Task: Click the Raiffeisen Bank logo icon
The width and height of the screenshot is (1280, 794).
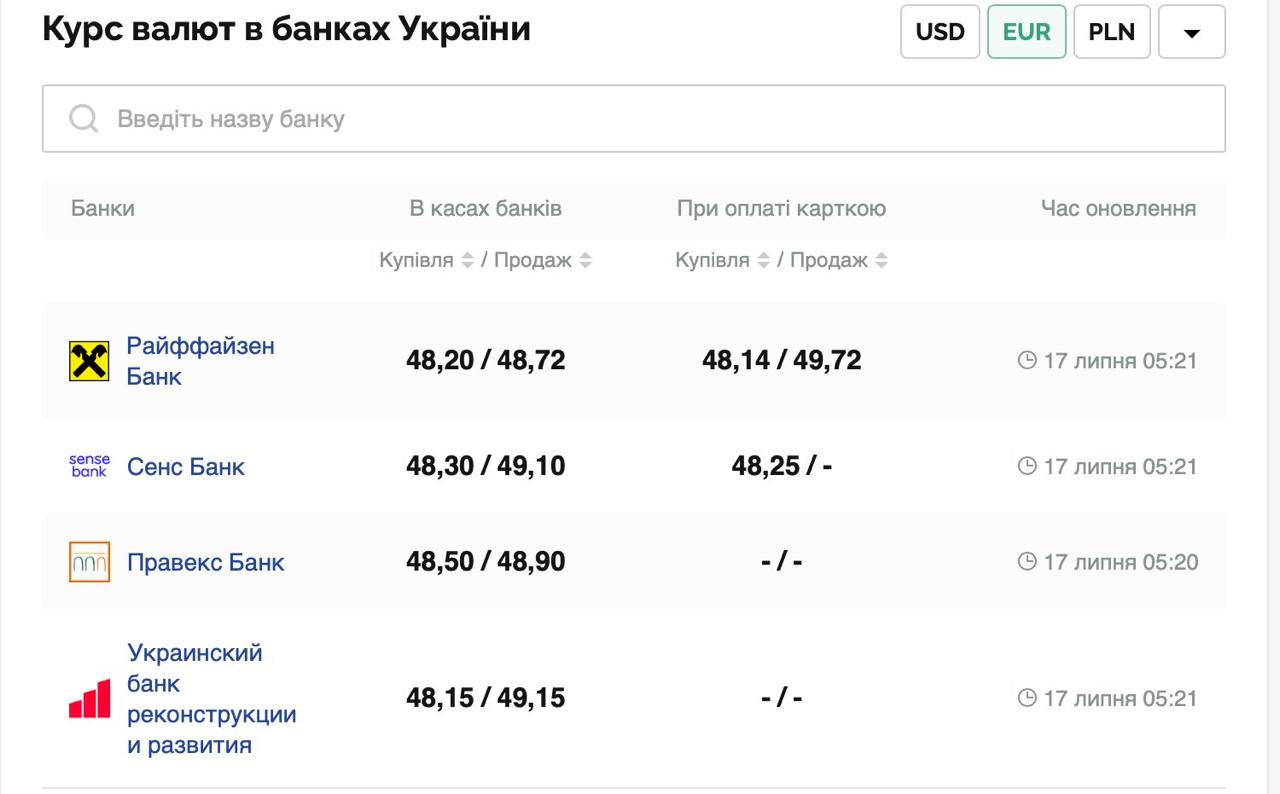Action: point(89,361)
